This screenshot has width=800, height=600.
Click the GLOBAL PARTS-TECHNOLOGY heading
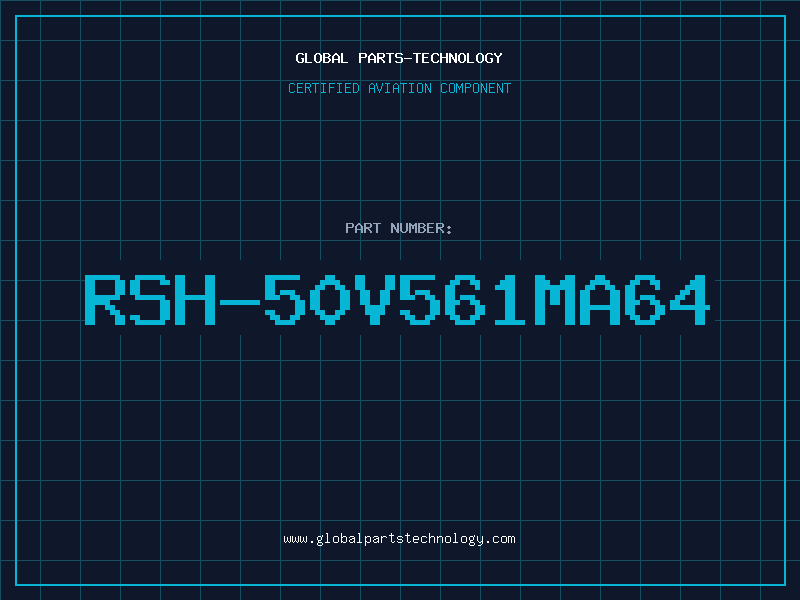point(399,58)
